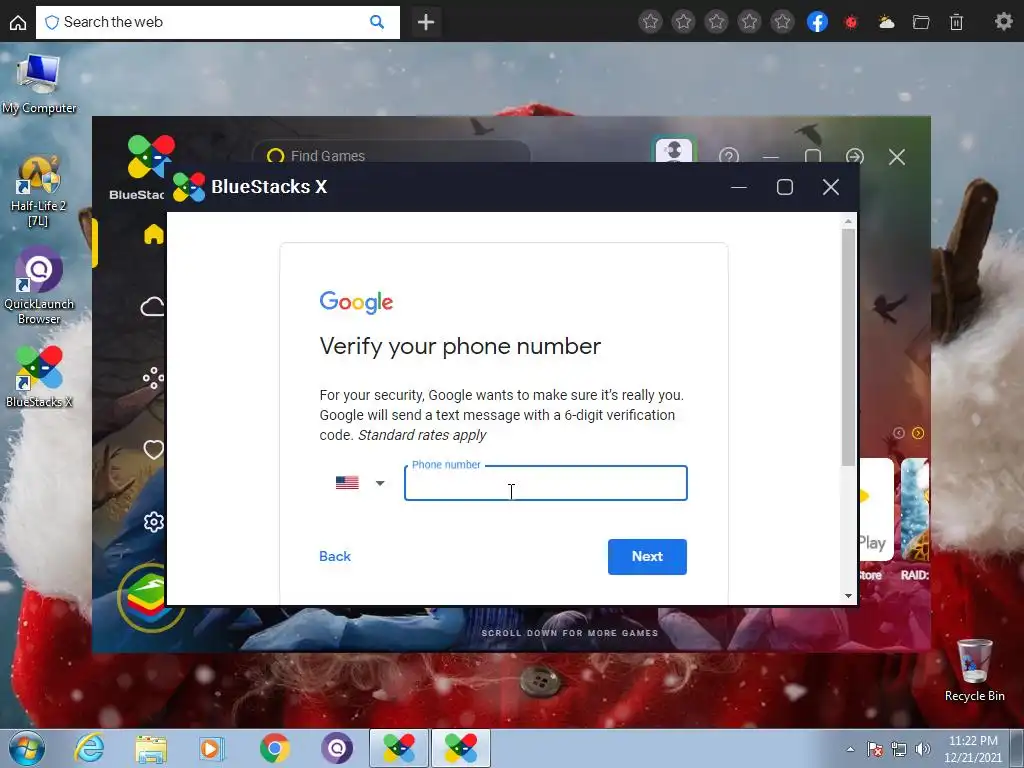Open Half-Life 2 desktop shortcut

pos(38,191)
